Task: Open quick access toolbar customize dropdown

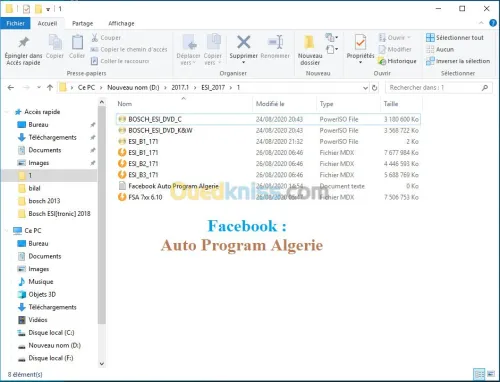Action: (48, 9)
